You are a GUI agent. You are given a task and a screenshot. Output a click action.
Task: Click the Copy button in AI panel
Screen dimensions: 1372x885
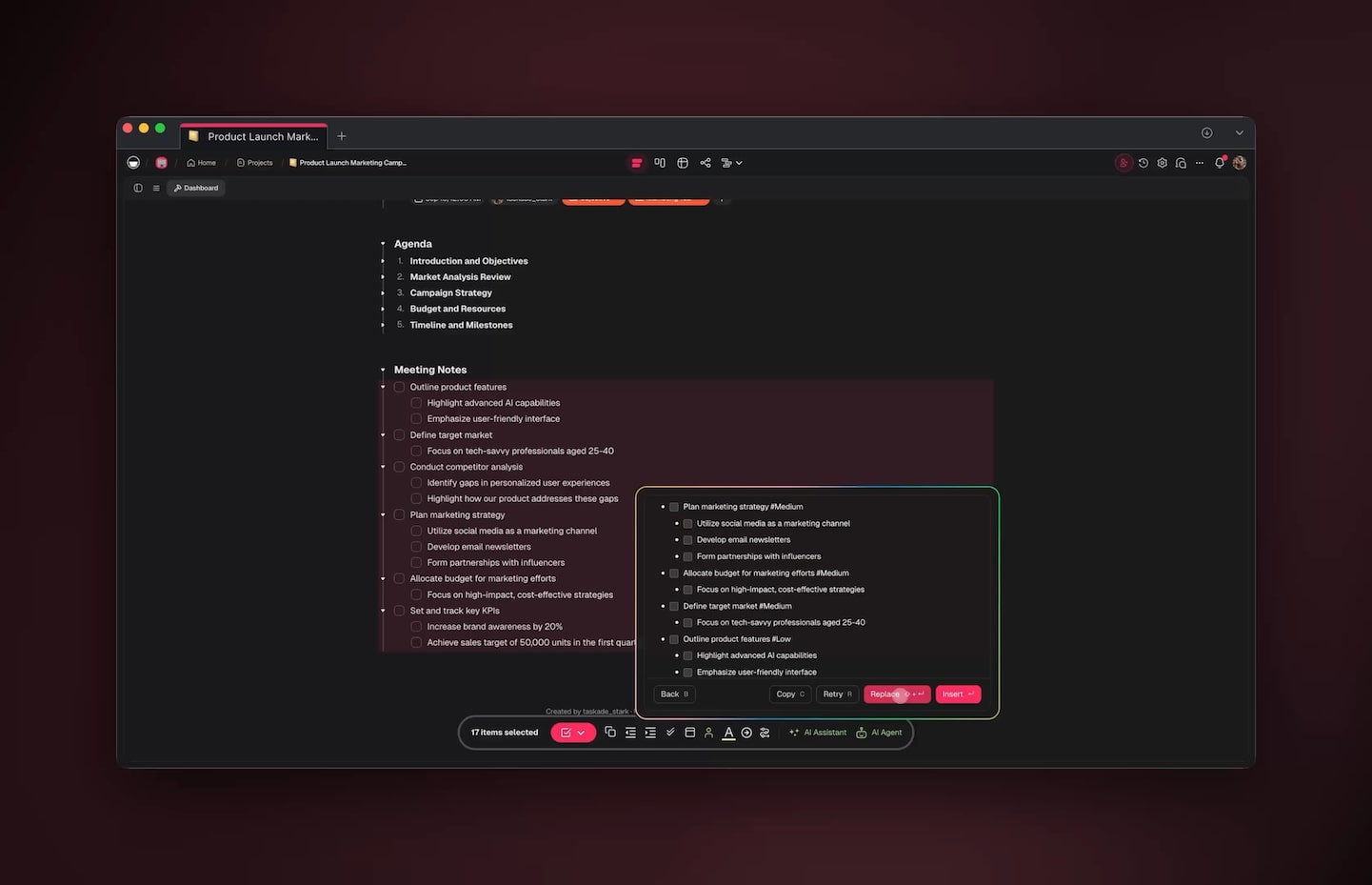[790, 694]
